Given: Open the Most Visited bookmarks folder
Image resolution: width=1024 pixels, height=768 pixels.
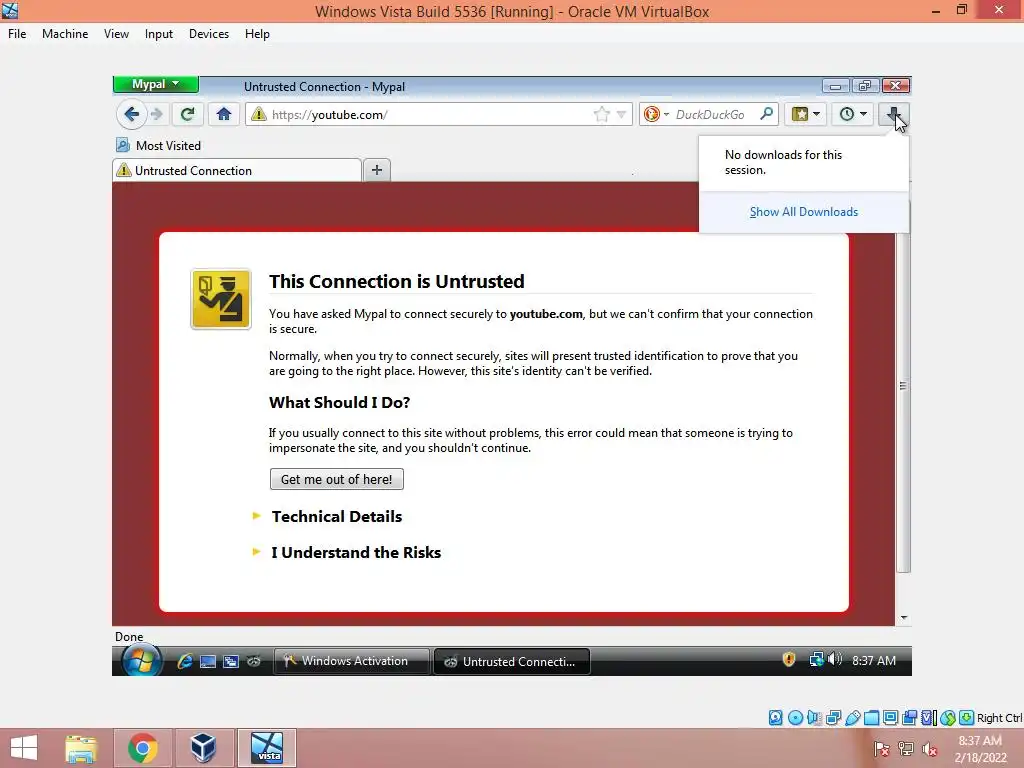Looking at the screenshot, I should coord(159,146).
